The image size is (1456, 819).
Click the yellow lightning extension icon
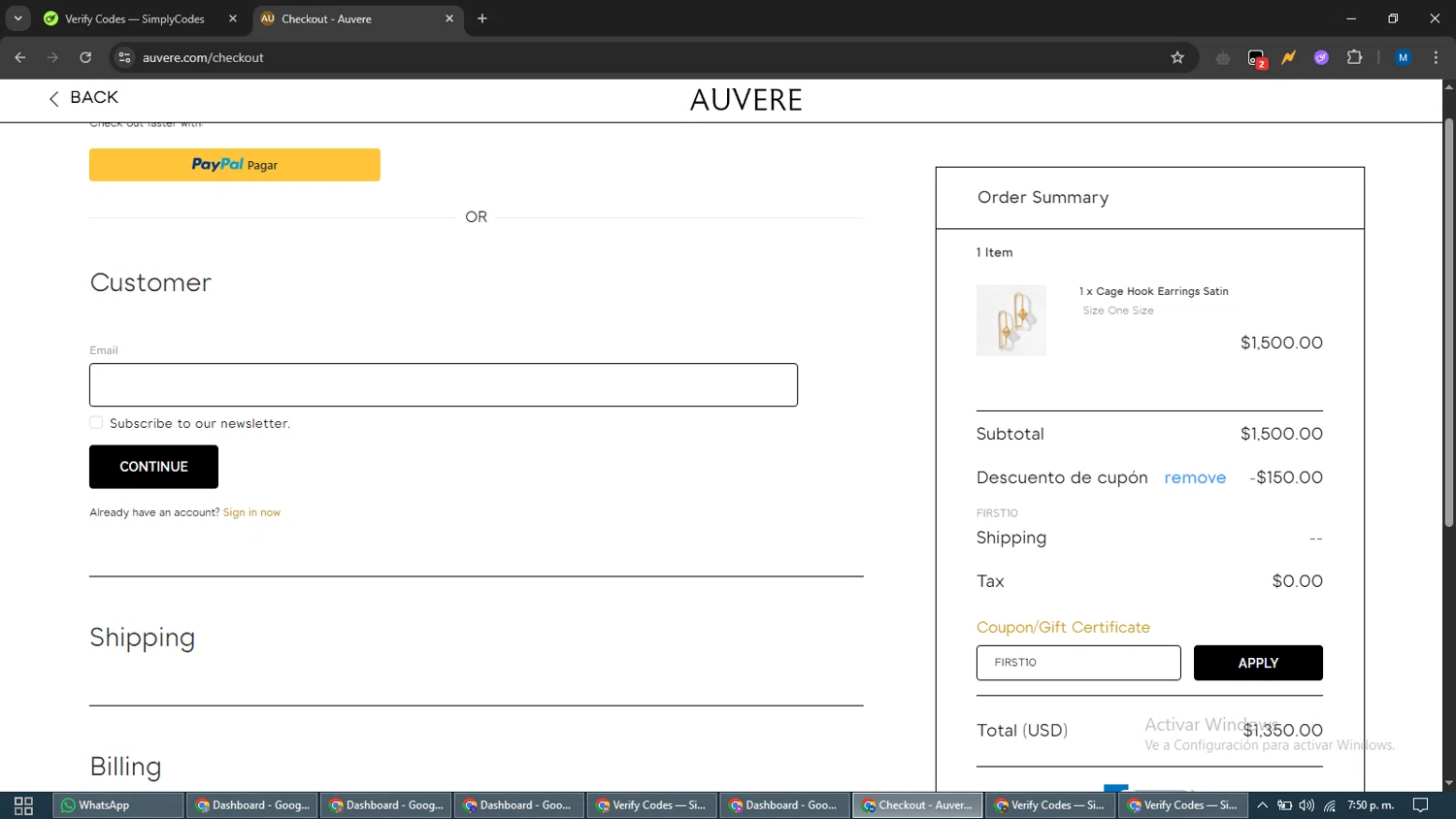(x=1289, y=57)
